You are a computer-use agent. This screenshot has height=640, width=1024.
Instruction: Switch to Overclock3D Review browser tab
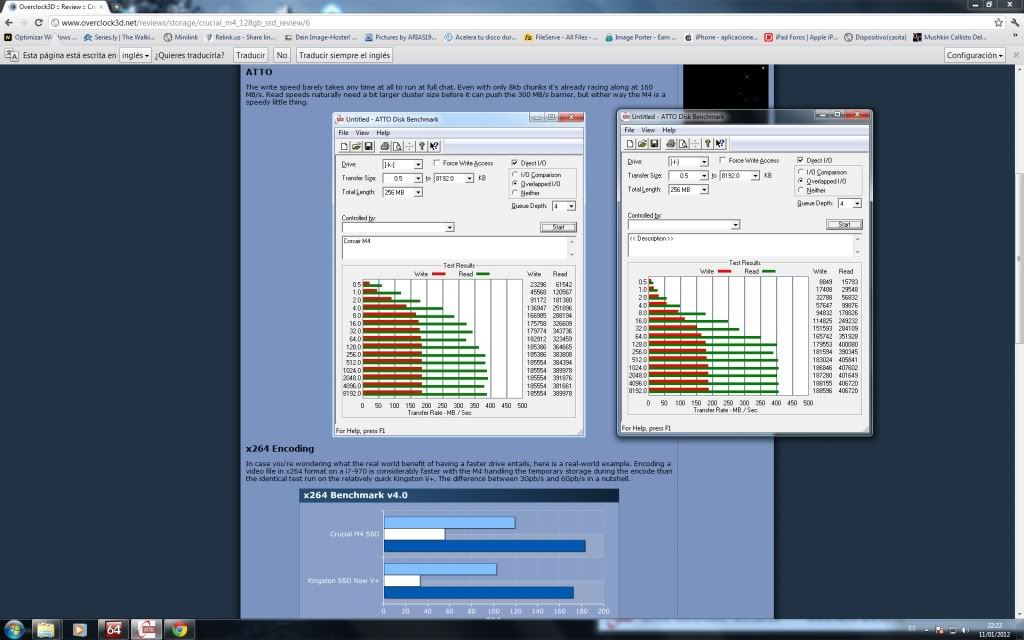tap(55, 7)
